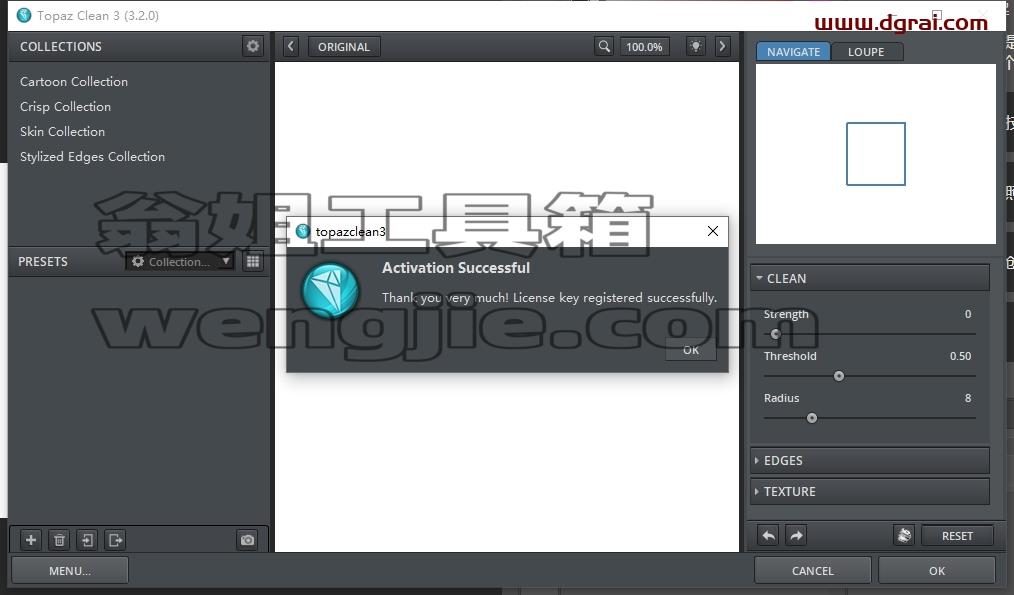This screenshot has width=1014, height=595.
Task: Add a new preset with plus icon
Action: 30,539
